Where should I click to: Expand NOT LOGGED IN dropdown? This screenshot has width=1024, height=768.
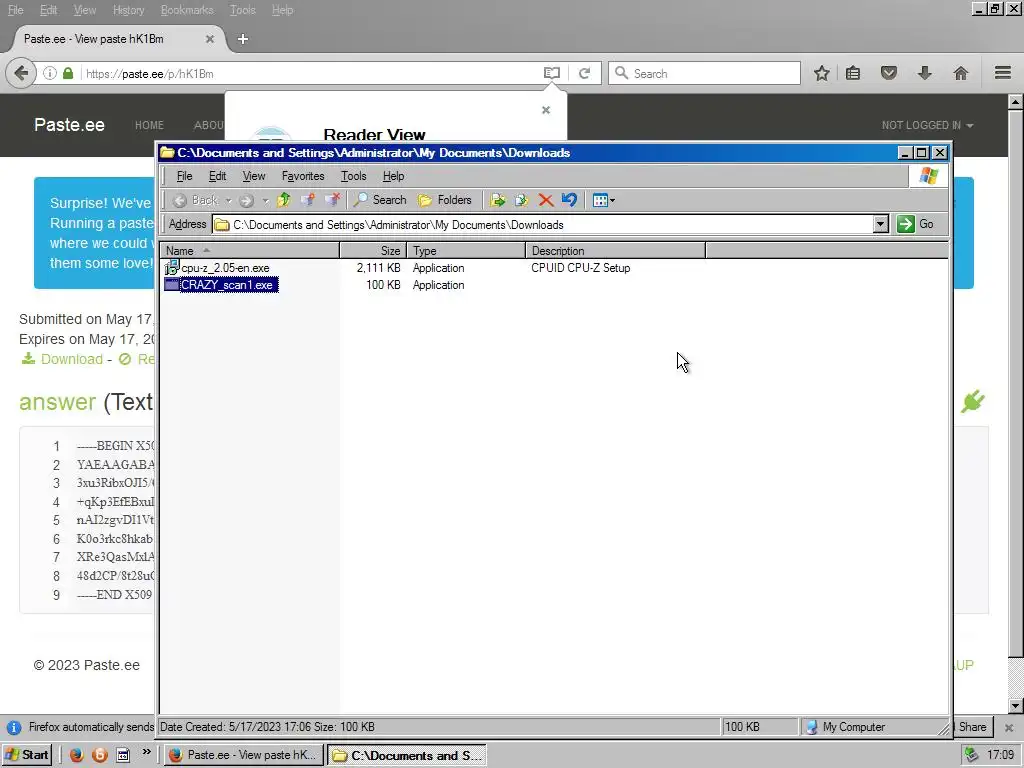coord(927,125)
